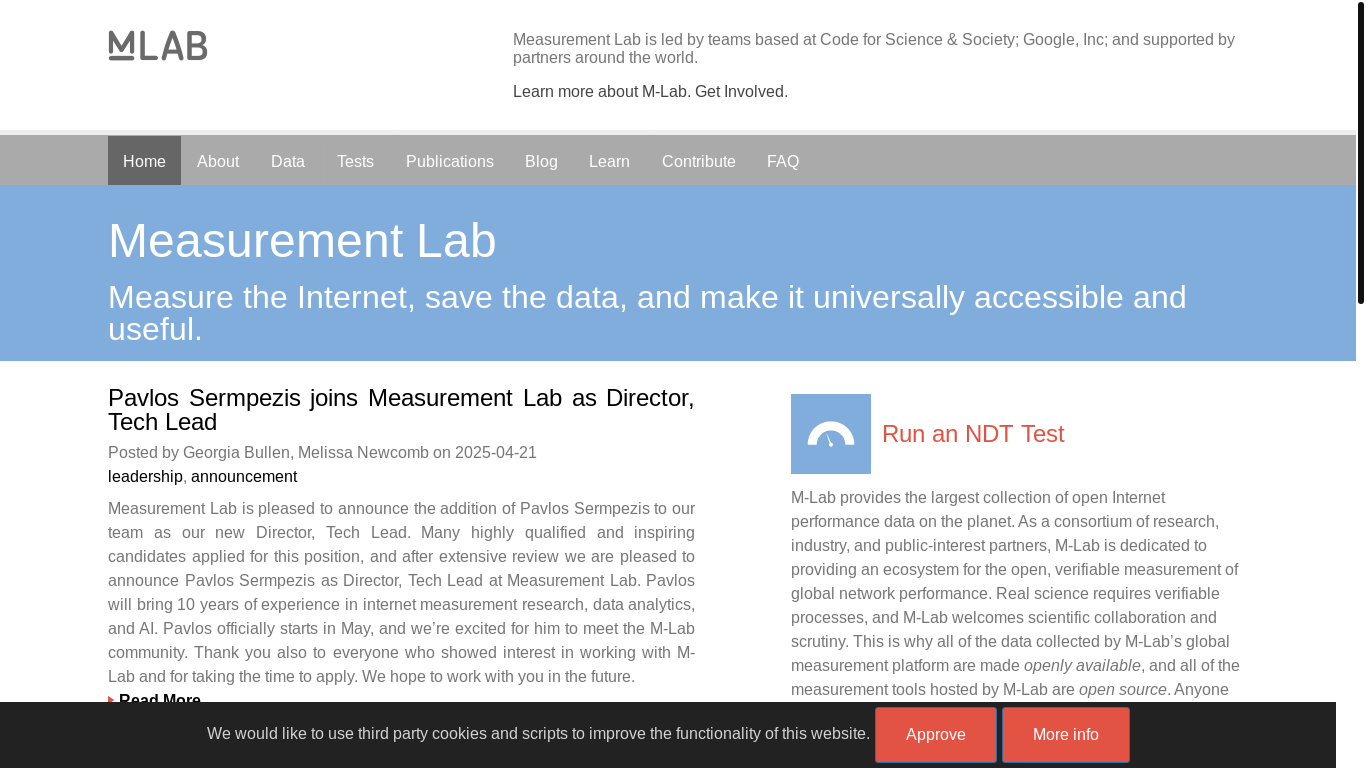Filter posts by leadership tag
1366x768 pixels.
(145, 477)
